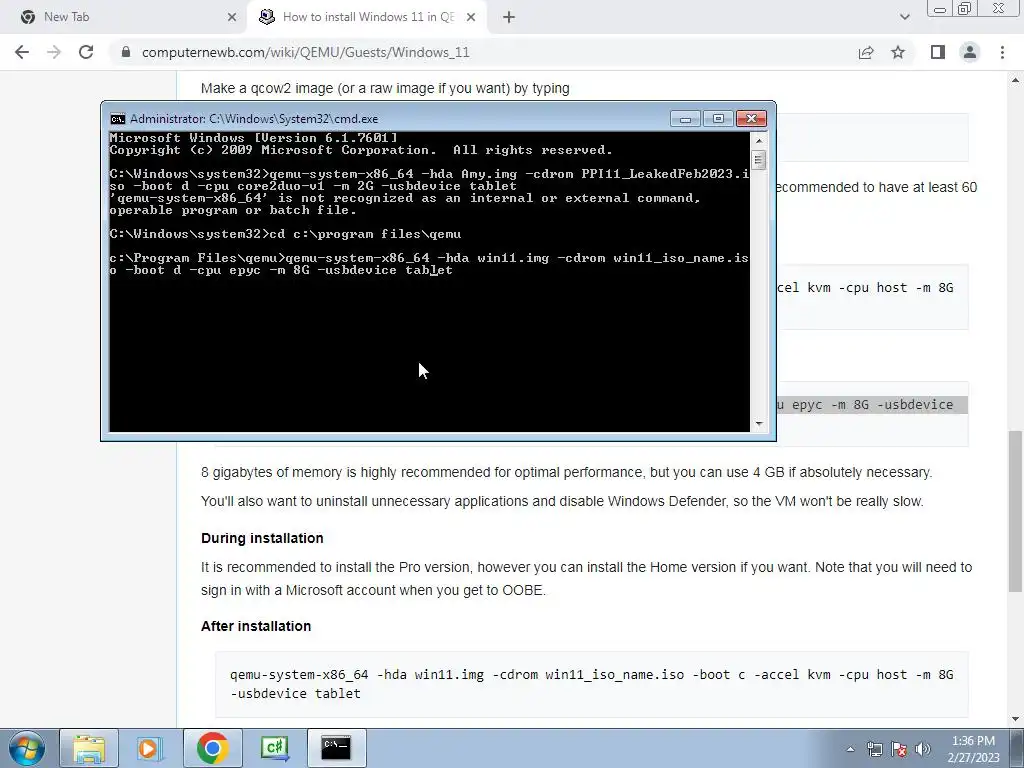Open a new browser tab with plus button
The height and width of the screenshot is (768, 1024).
click(509, 17)
